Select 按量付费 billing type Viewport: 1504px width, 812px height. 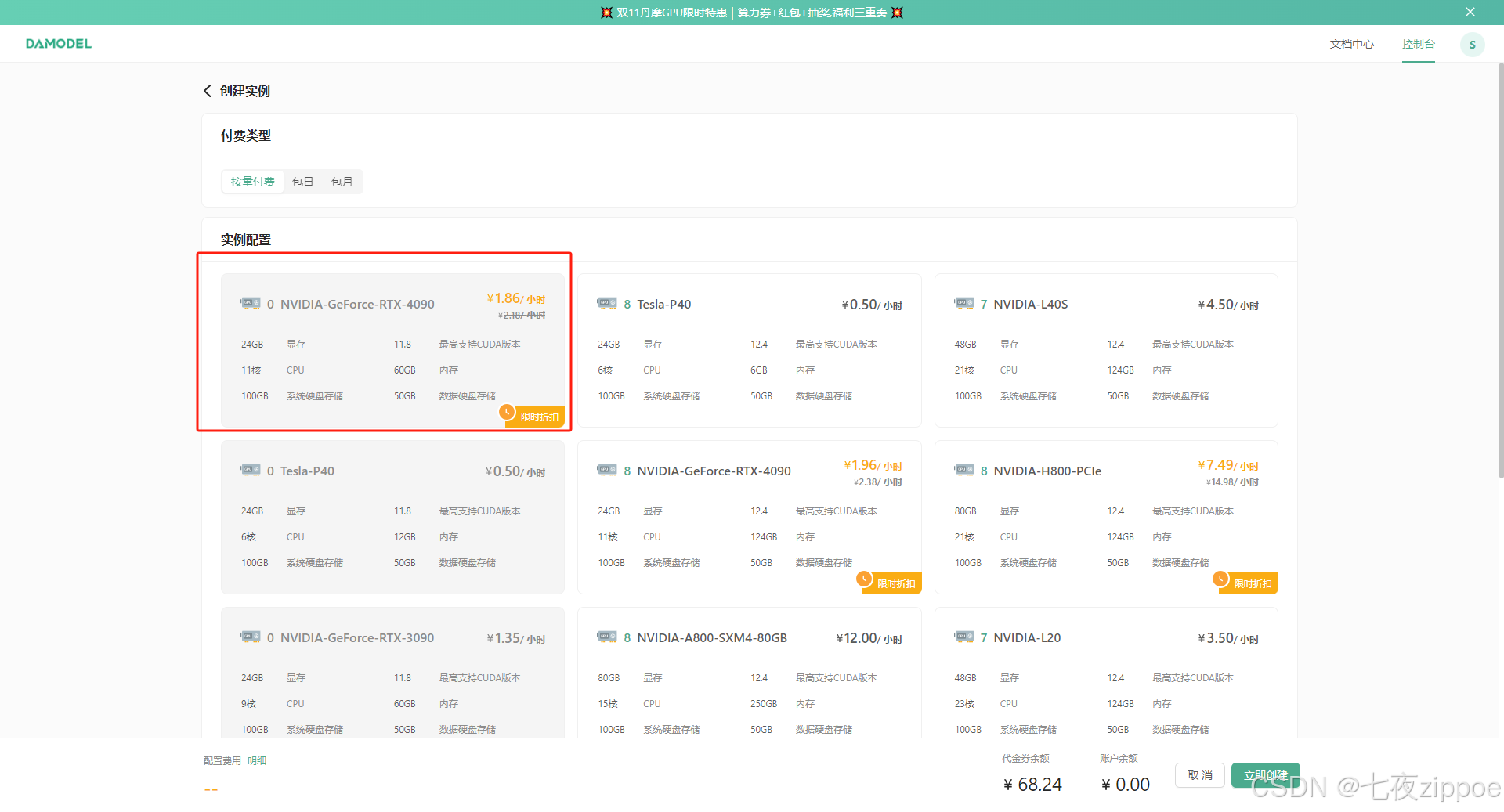[253, 182]
